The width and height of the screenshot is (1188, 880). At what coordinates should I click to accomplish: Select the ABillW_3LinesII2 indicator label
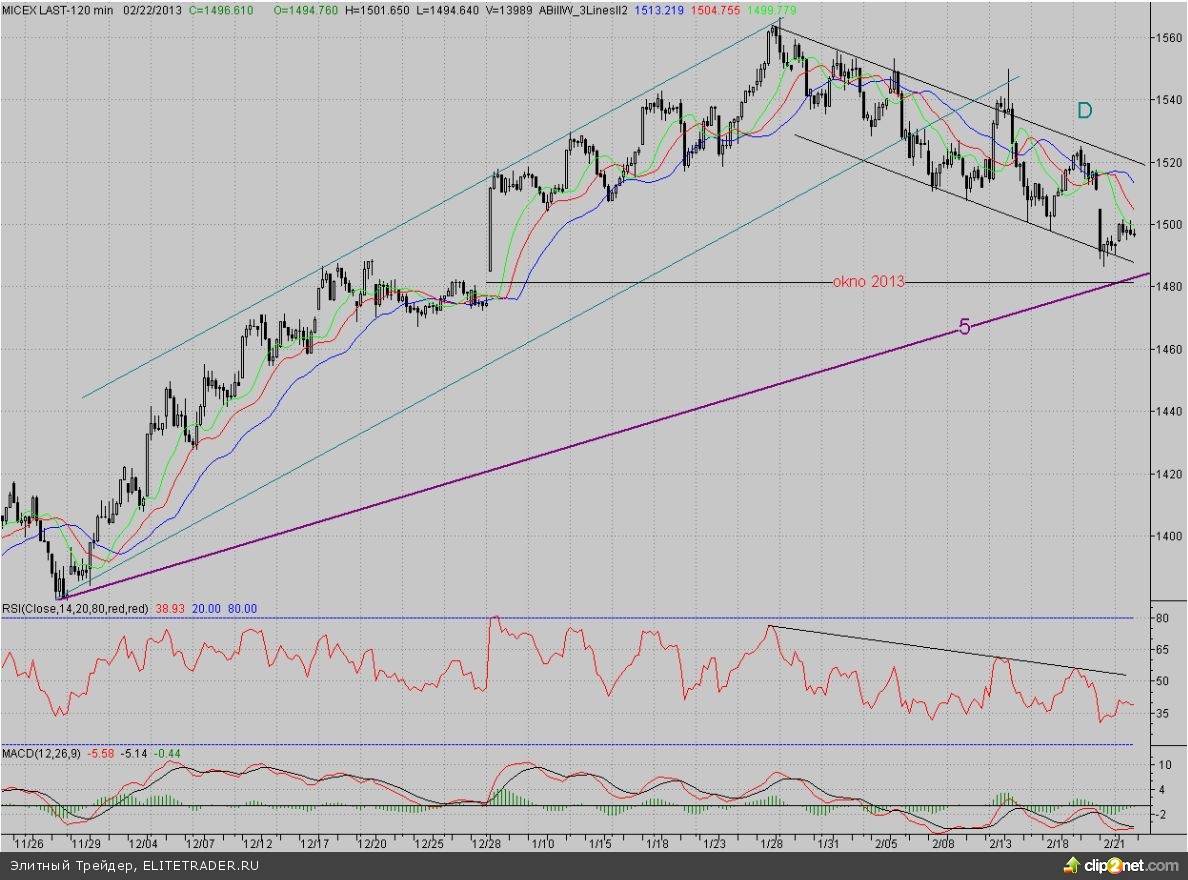click(581, 8)
